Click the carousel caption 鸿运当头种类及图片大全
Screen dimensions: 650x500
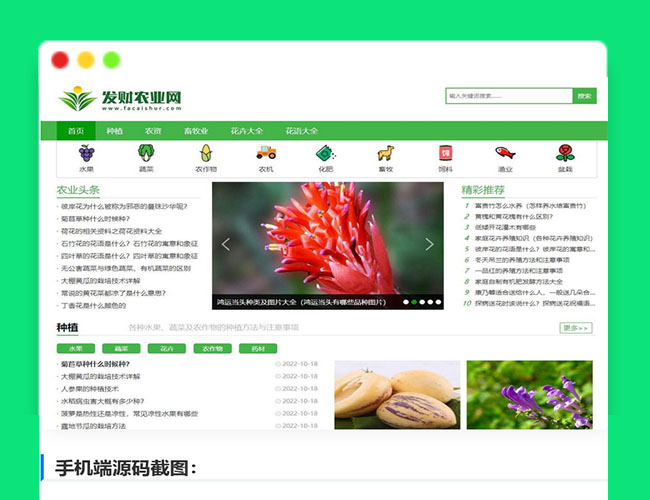(301, 302)
